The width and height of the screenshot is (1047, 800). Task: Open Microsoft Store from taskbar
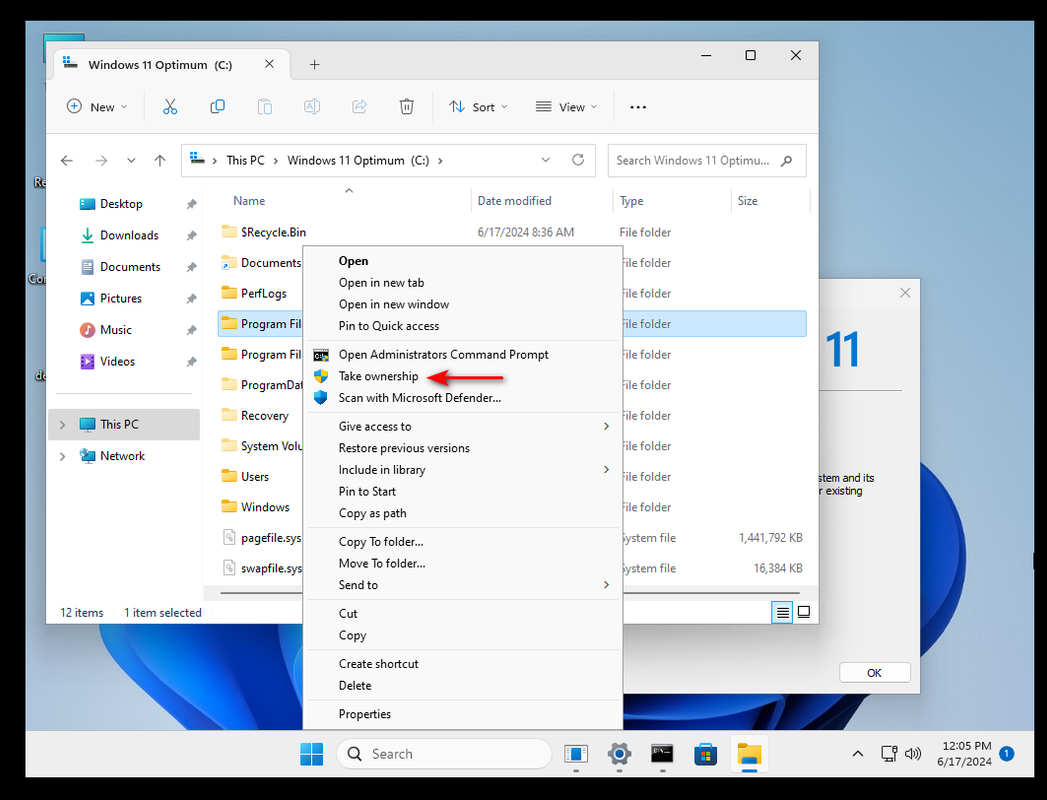(x=706, y=755)
